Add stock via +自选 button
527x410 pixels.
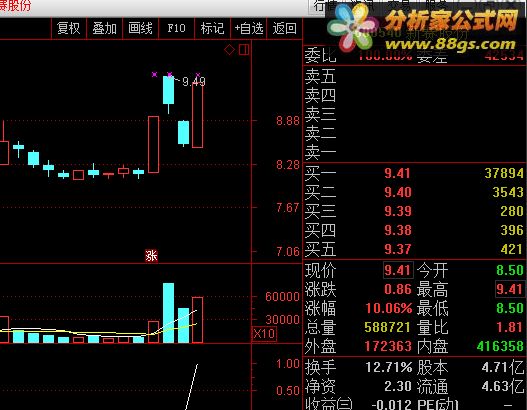pyautogui.click(x=249, y=29)
